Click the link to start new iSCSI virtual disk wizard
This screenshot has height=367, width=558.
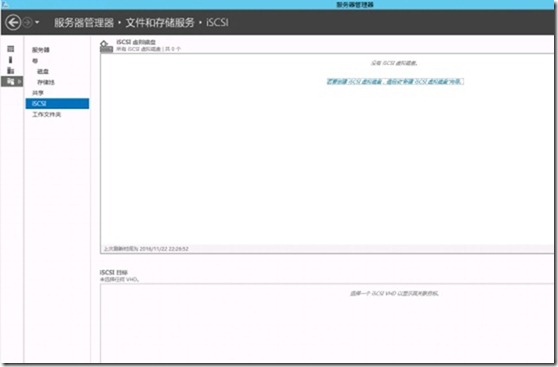tap(395, 82)
